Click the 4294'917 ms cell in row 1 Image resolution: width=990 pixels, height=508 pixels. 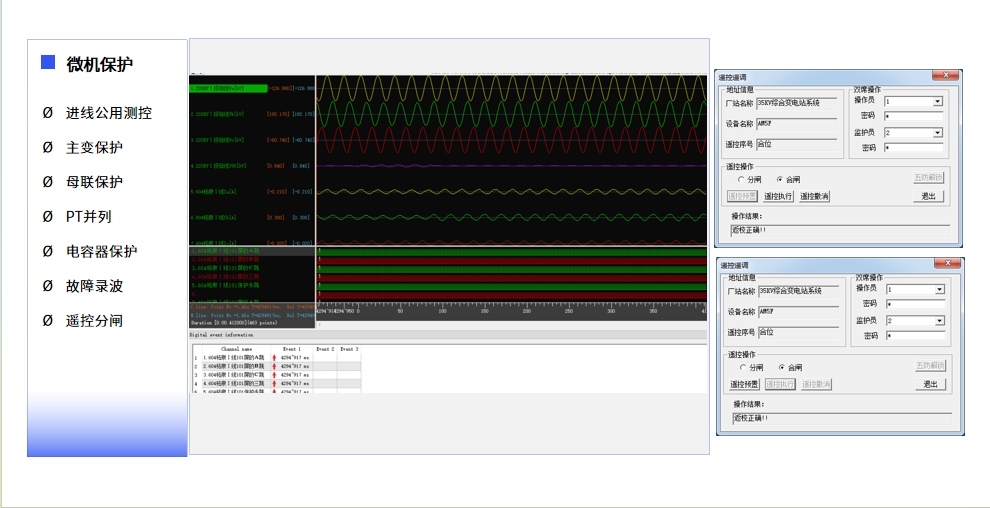pyautogui.click(x=295, y=358)
